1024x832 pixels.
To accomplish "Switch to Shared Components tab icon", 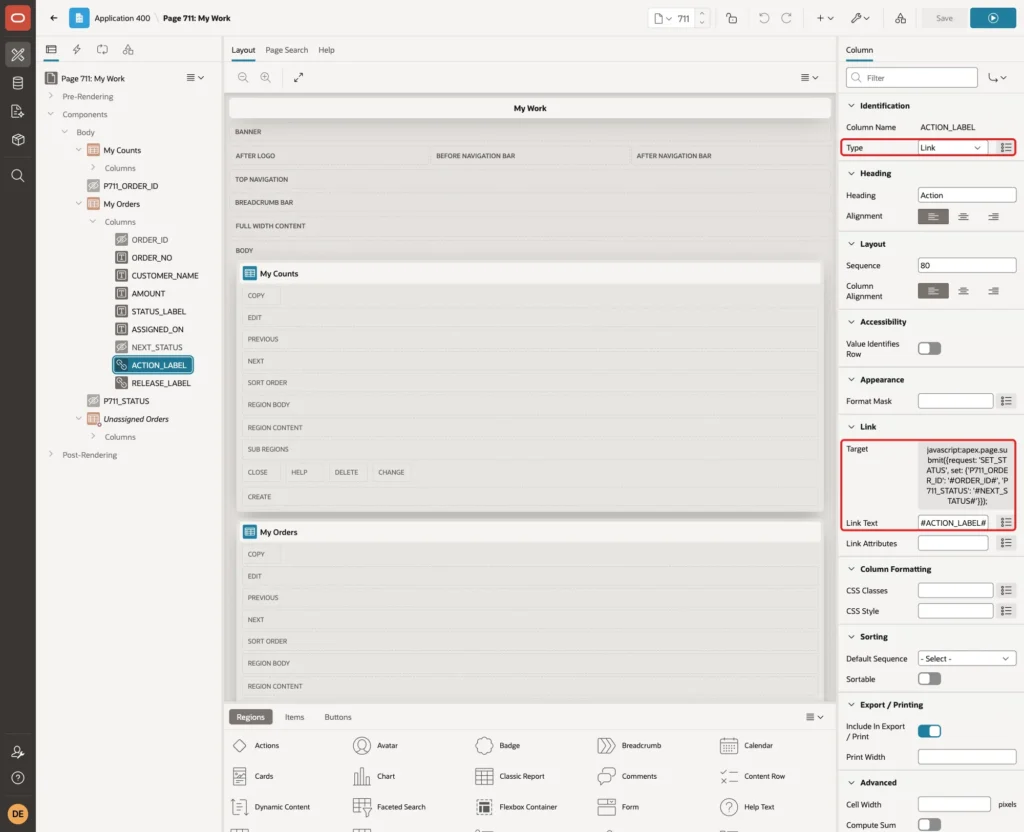I will tap(128, 50).
